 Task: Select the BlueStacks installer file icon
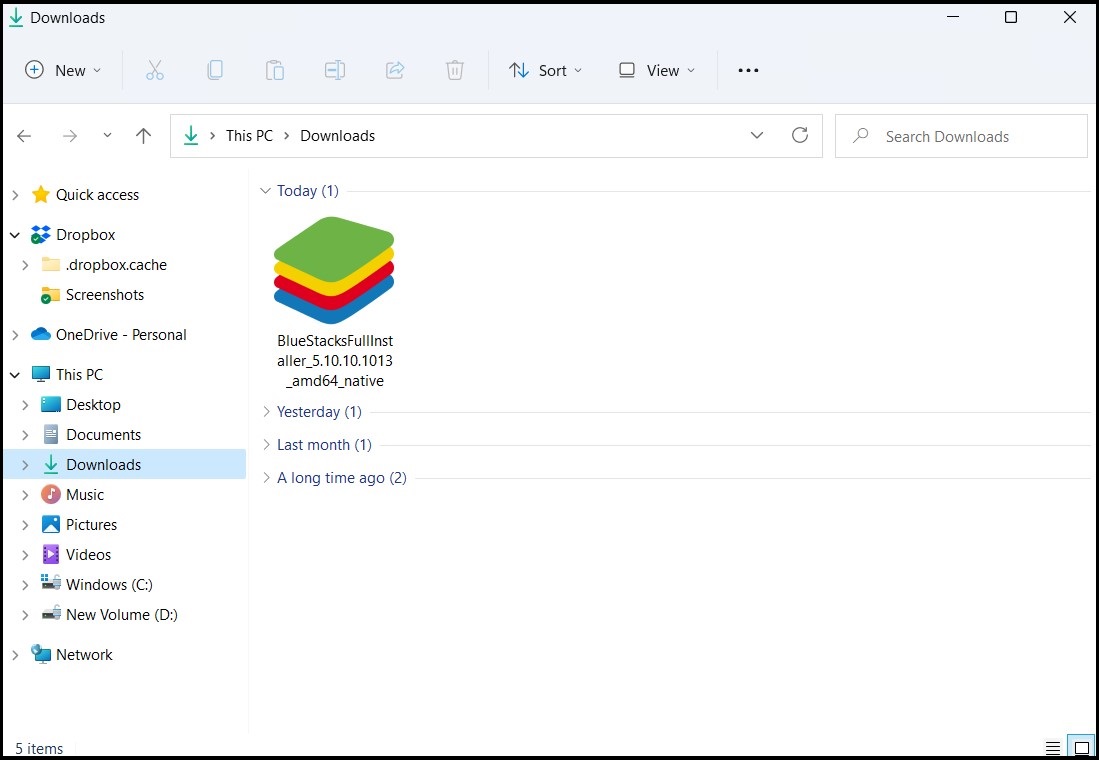pyautogui.click(x=334, y=271)
